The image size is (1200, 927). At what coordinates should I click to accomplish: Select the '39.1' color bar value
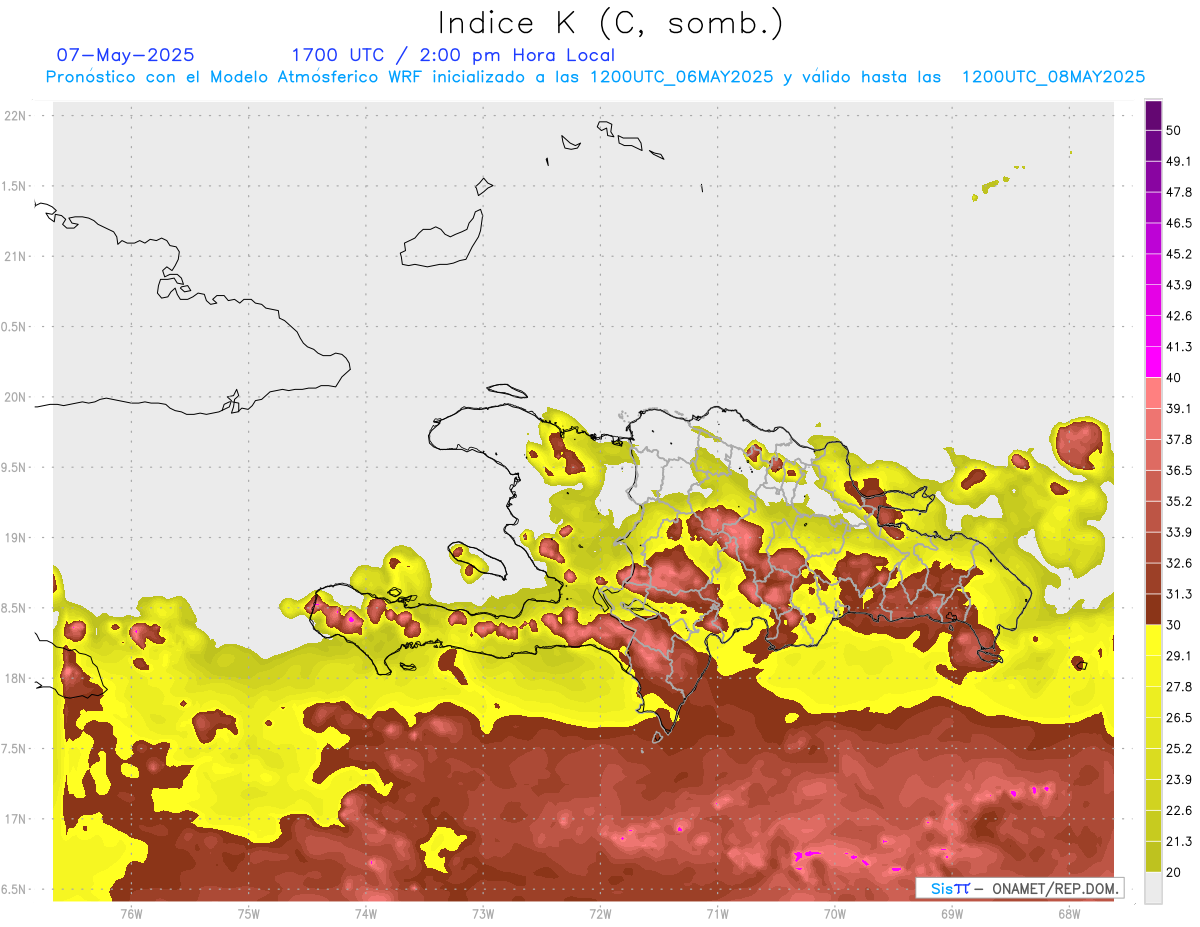(x=1179, y=409)
